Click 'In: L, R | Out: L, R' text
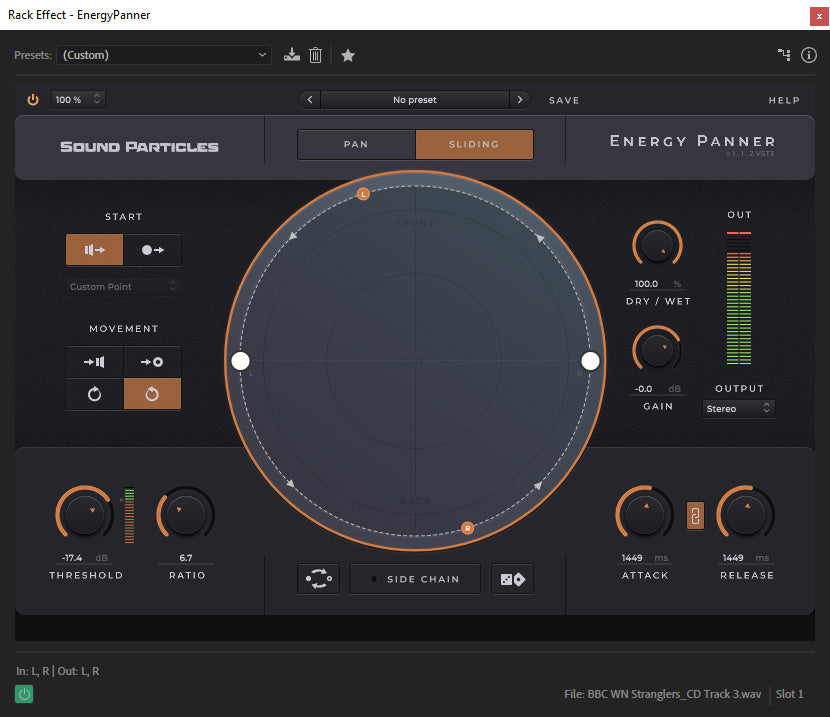The width and height of the screenshot is (830, 717). [57, 671]
